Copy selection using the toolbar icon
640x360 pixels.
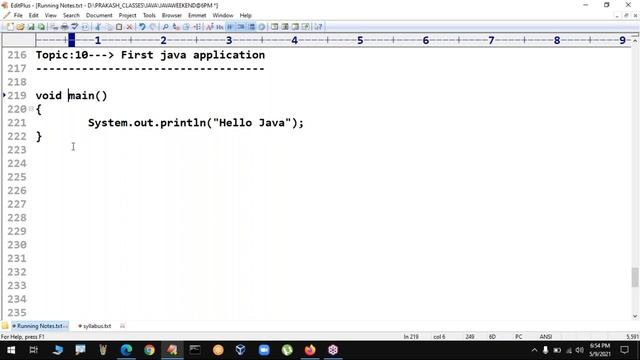109,27
